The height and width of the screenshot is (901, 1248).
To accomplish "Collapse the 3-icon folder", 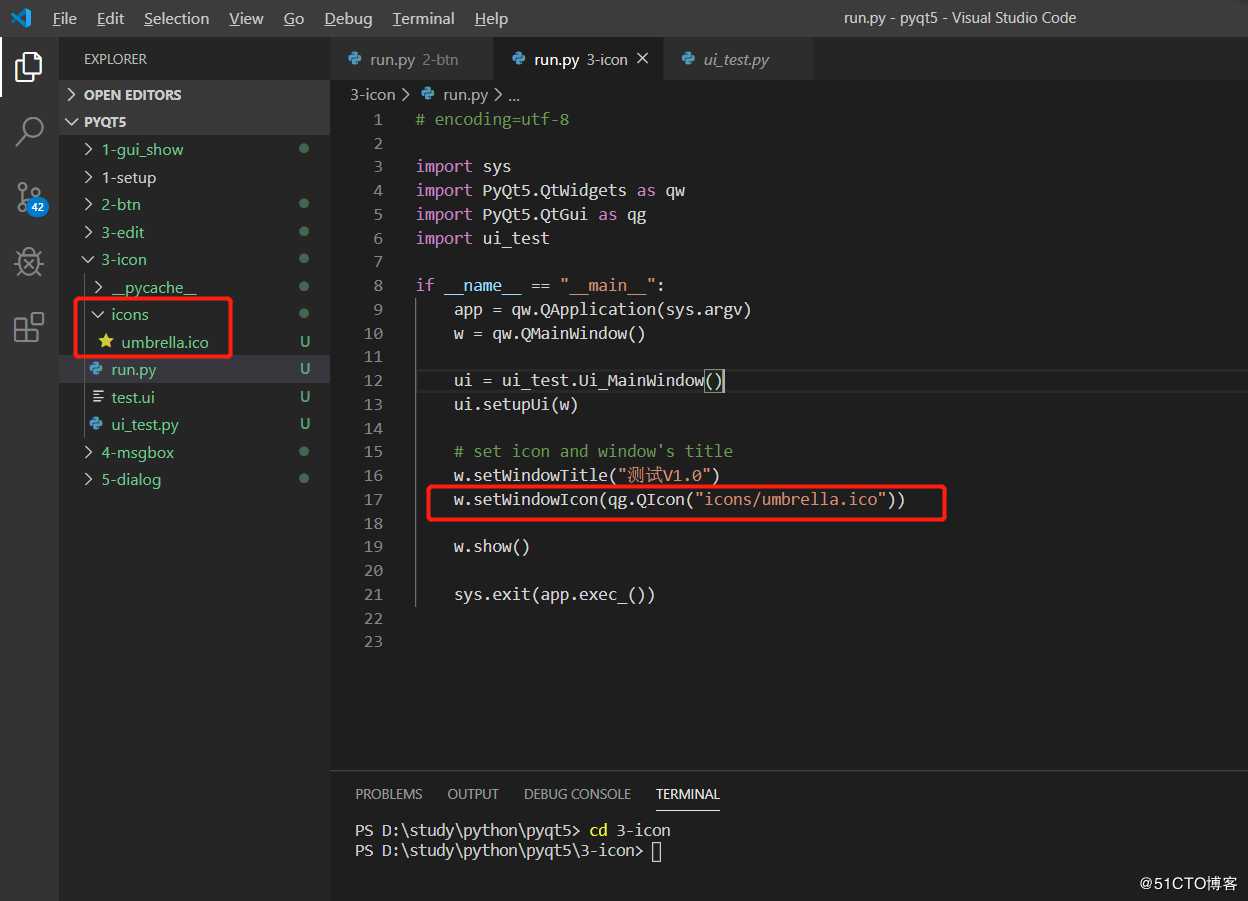I will [x=194, y=259].
